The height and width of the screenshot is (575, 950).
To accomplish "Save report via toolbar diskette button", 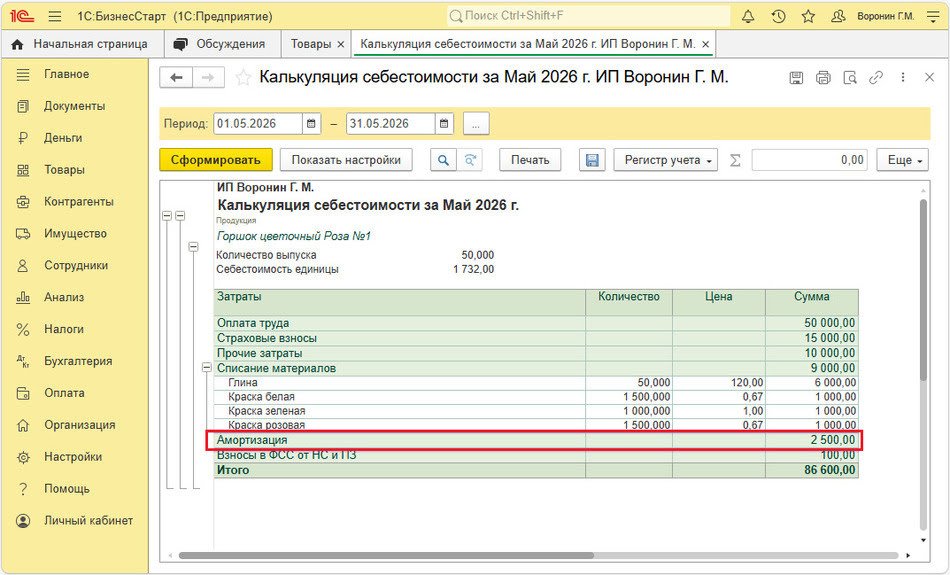I will pyautogui.click(x=592, y=160).
